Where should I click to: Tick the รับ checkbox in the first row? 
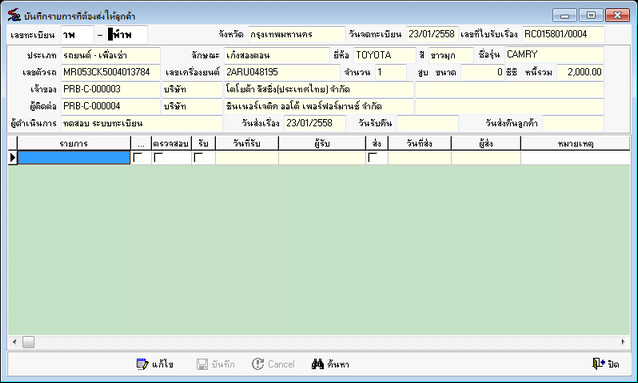198,157
